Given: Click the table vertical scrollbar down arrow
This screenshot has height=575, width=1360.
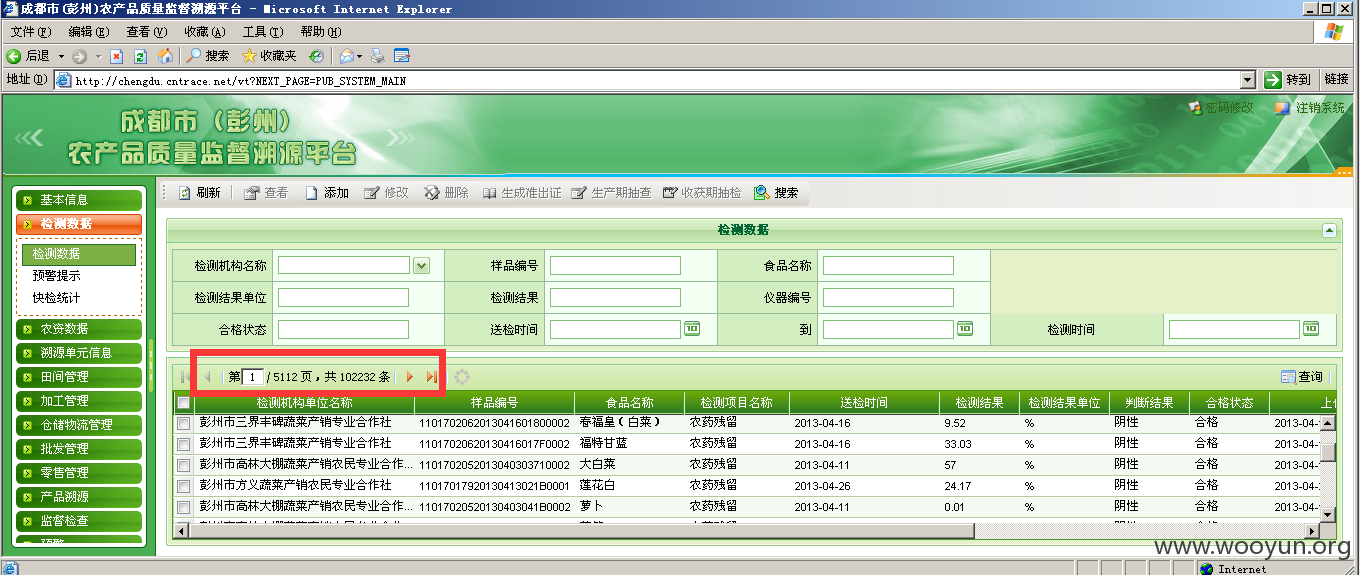Looking at the screenshot, I should (x=1329, y=514).
